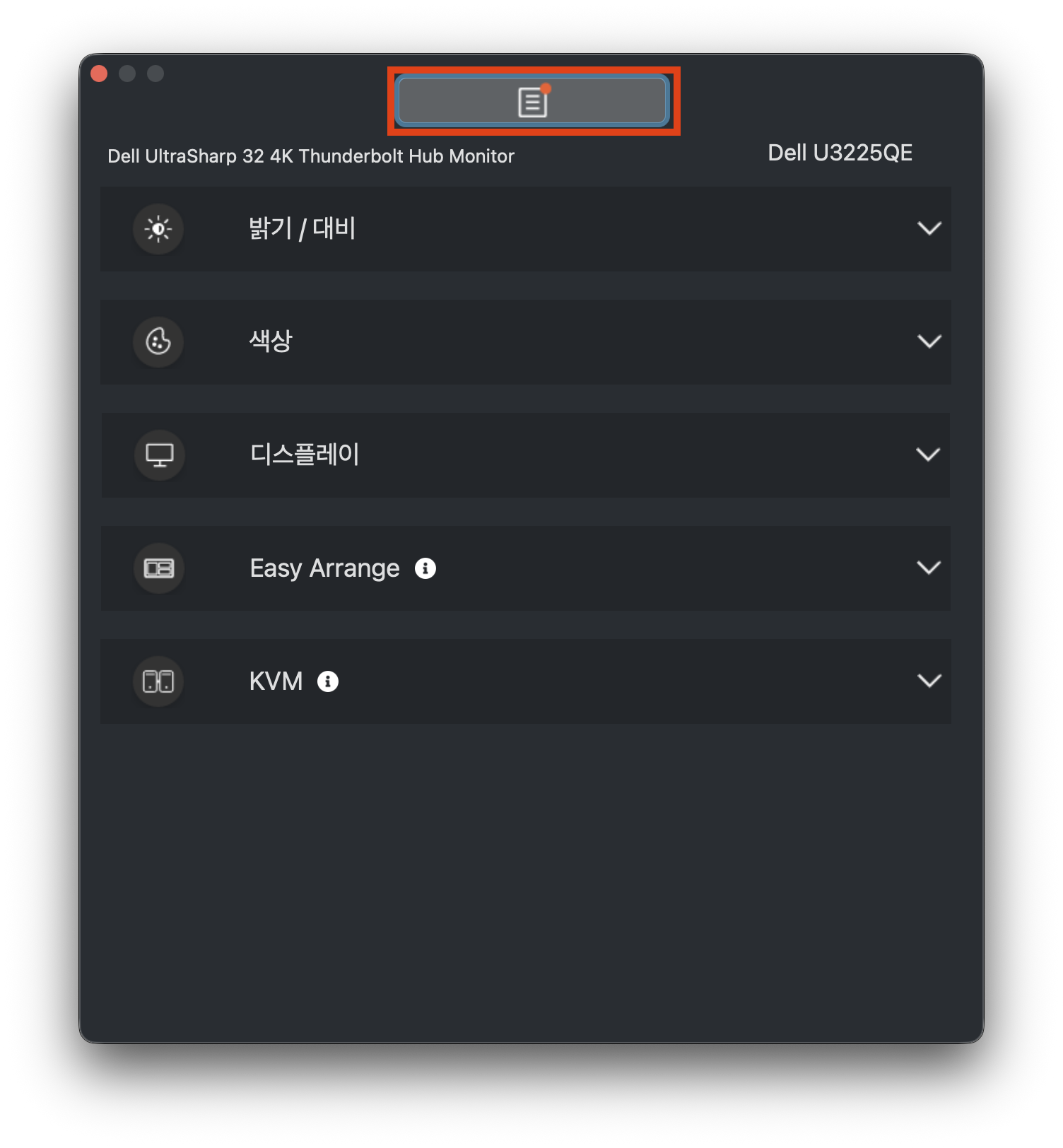Open the Easy Arrange info tooltip icon
This screenshot has height=1148, width=1063.
tap(425, 568)
